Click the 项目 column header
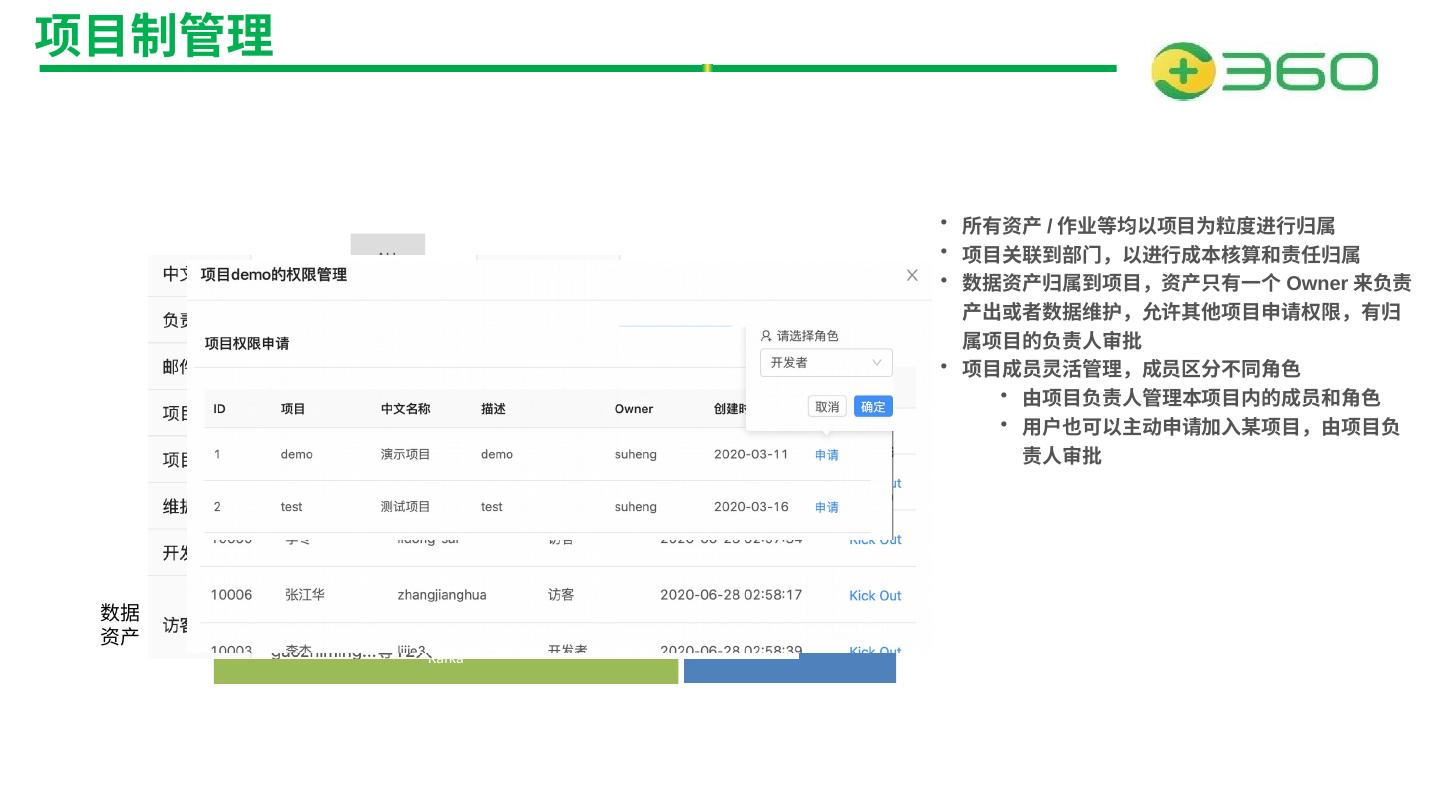 (292, 409)
